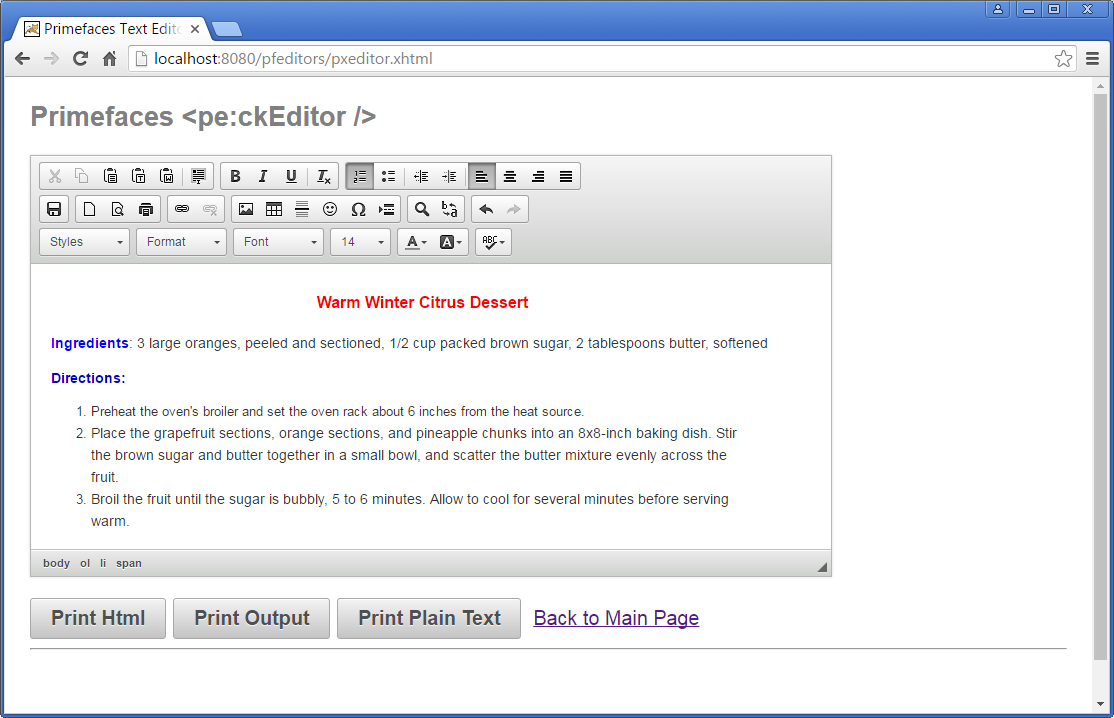The width and height of the screenshot is (1114, 718).
Task: Open the Text Color picker
Action: tap(416, 242)
